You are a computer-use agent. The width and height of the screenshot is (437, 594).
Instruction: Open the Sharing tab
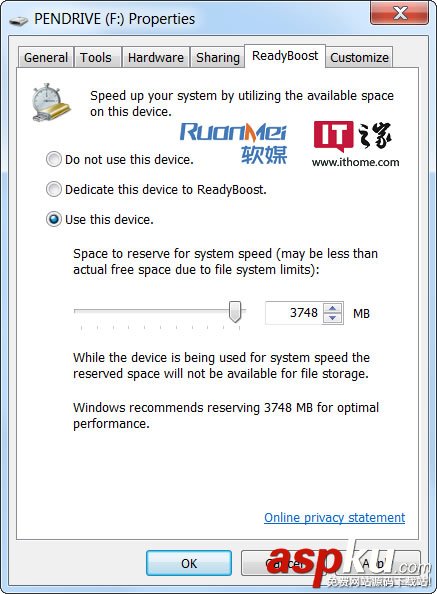[x=217, y=58]
